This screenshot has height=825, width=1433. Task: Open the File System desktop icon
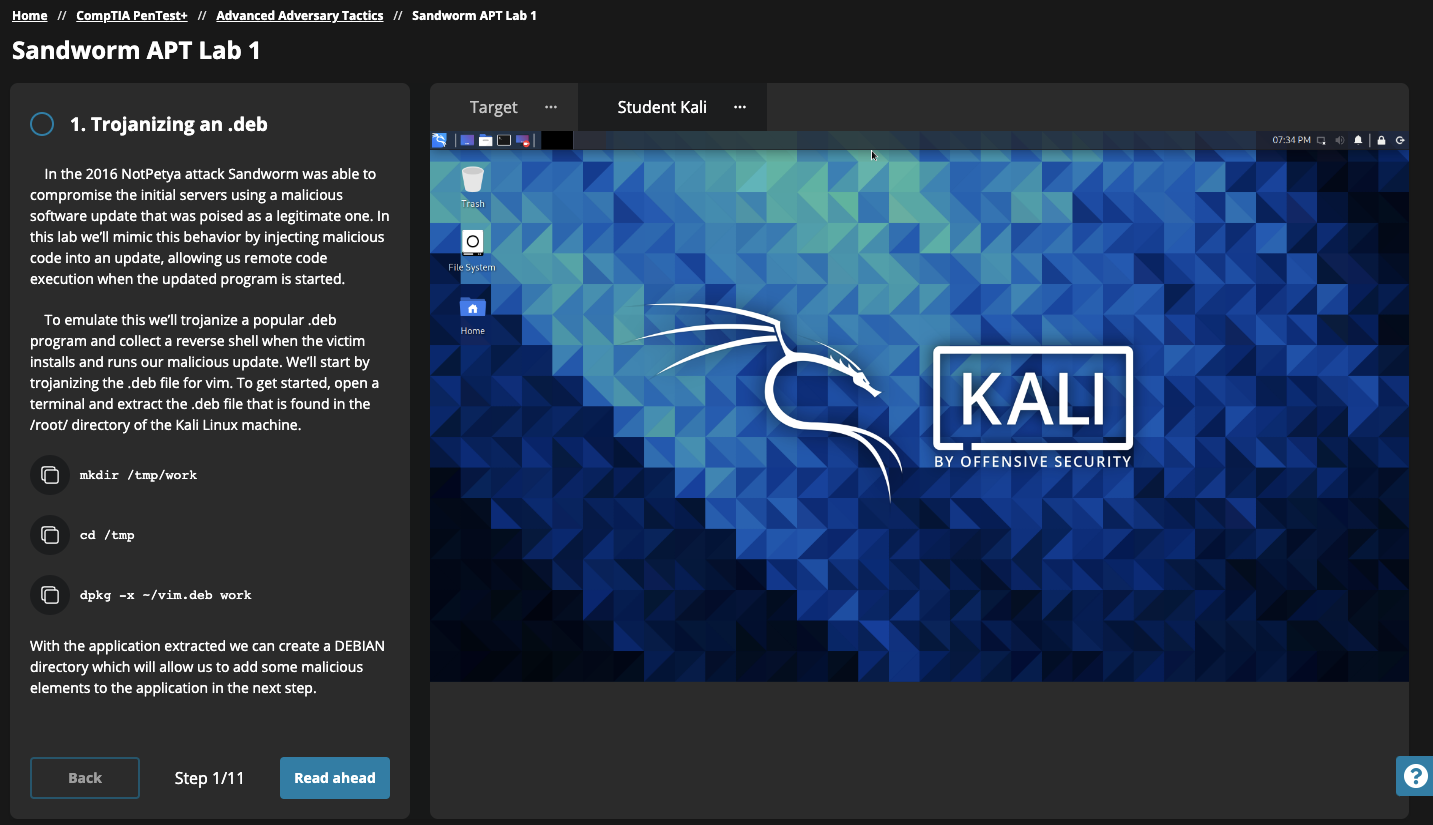pyautogui.click(x=472, y=249)
